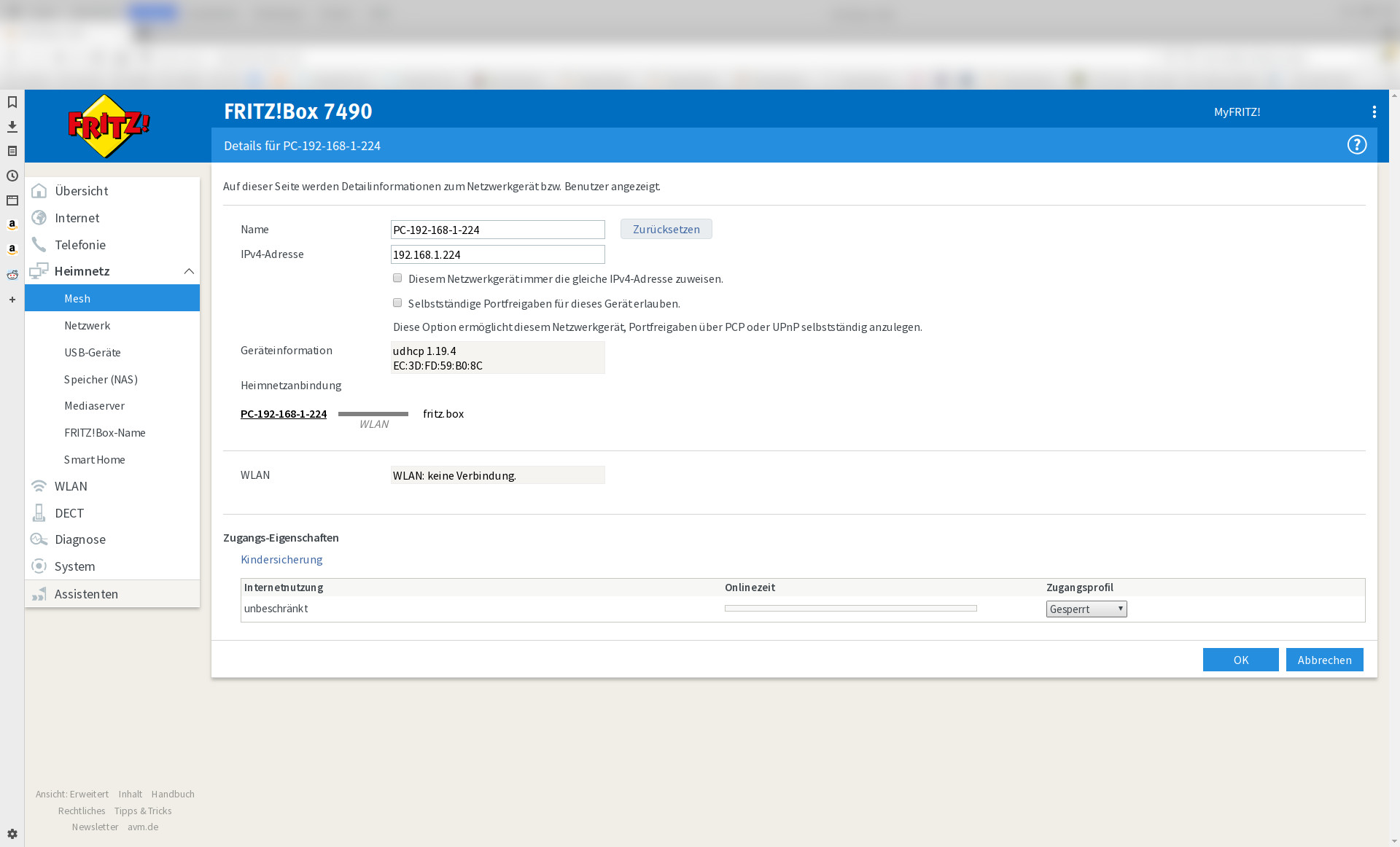The image size is (1400, 847).
Task: Open the Assistenten menu
Action: click(112, 594)
